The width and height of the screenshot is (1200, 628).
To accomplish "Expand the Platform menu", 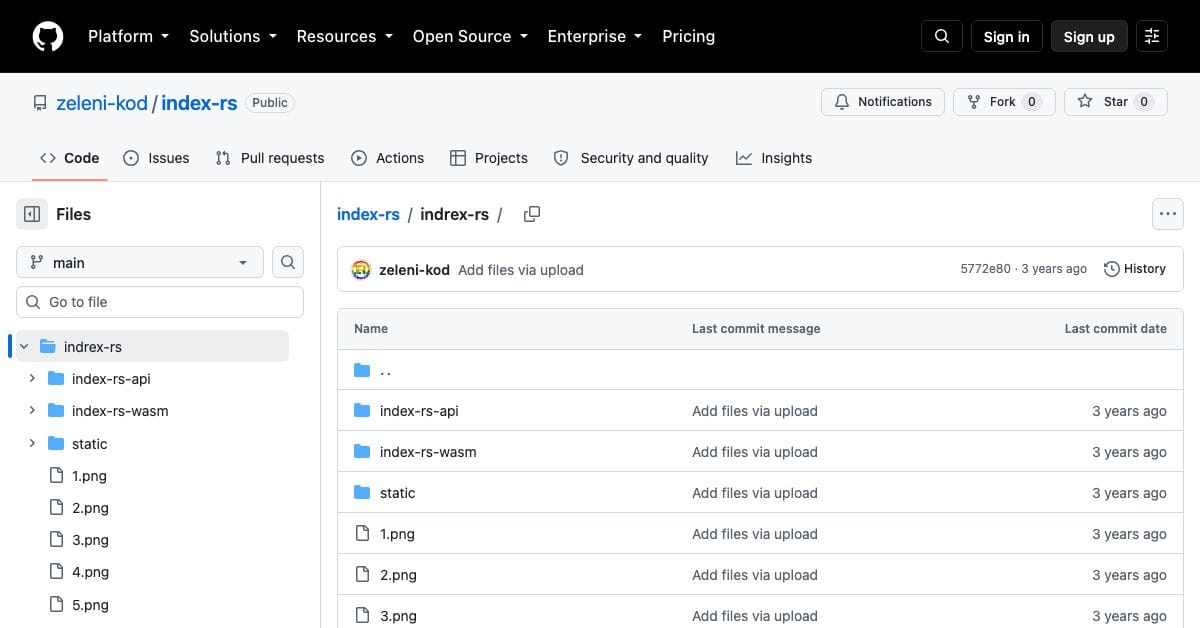I will pos(128,36).
